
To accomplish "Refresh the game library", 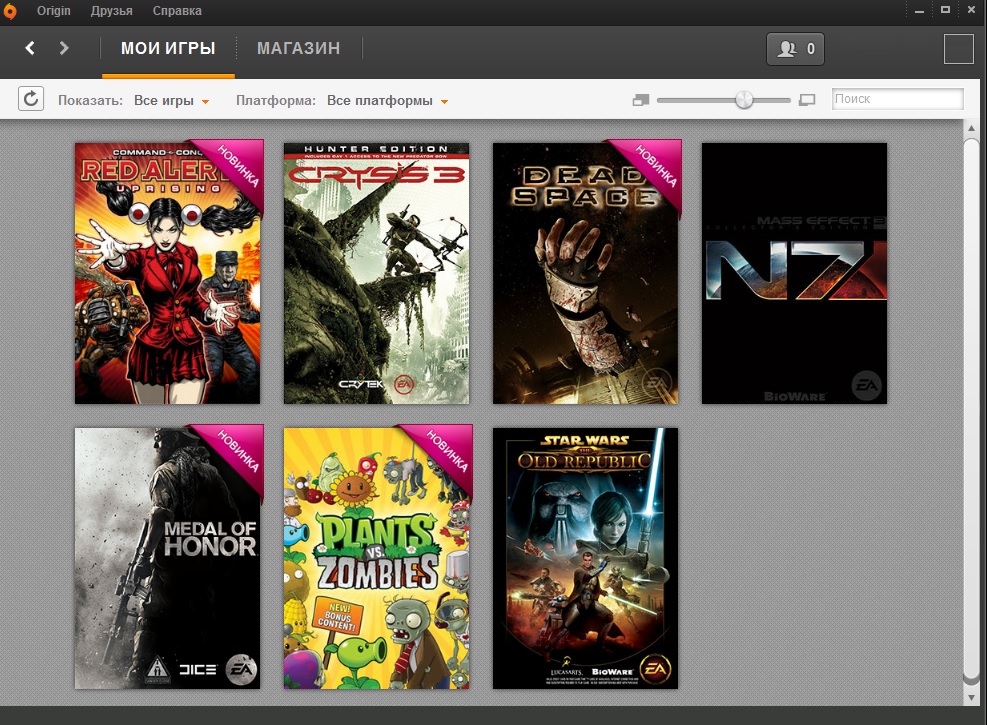I will click(31, 99).
